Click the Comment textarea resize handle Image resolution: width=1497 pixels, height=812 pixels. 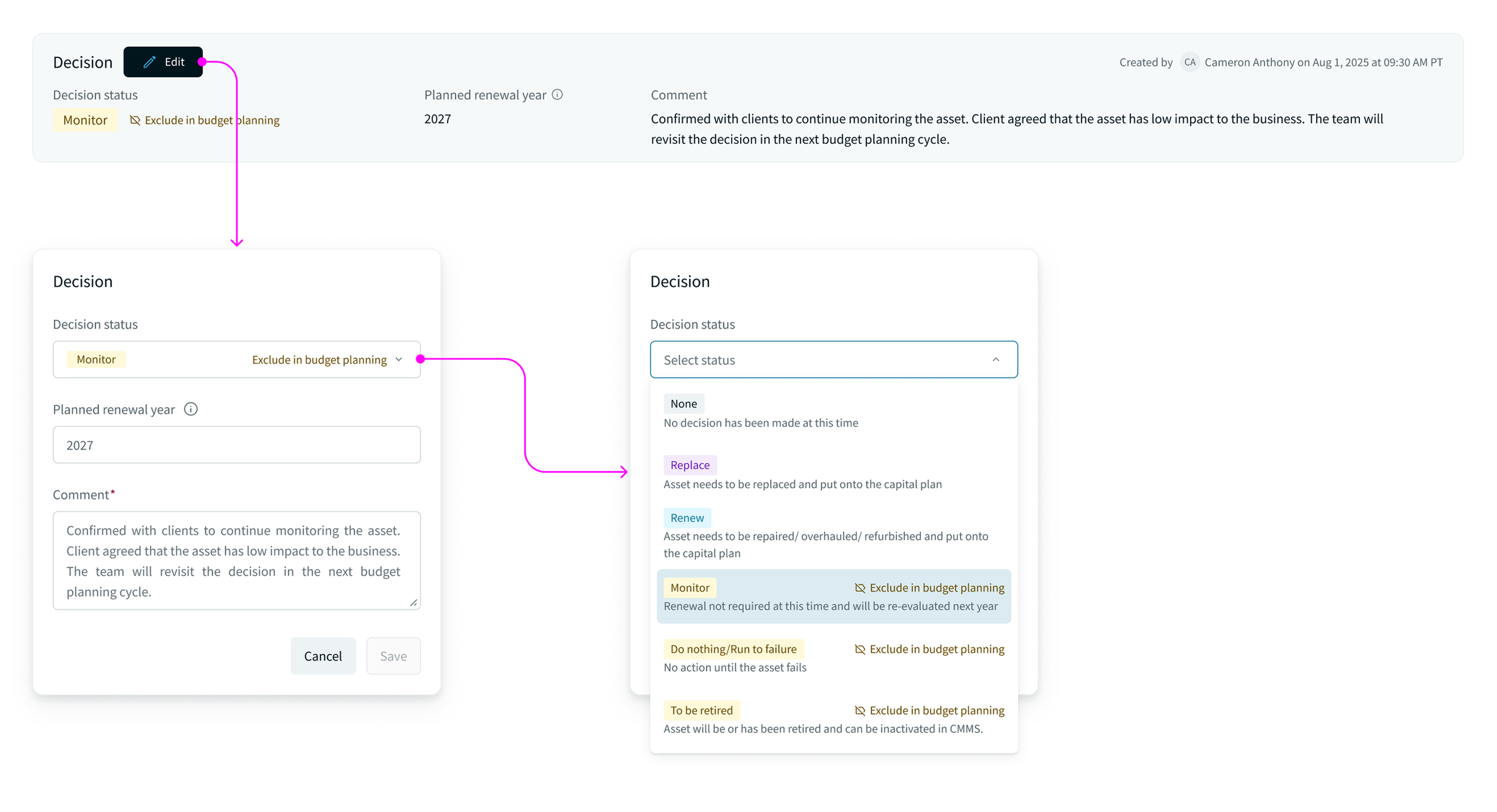pyautogui.click(x=414, y=603)
